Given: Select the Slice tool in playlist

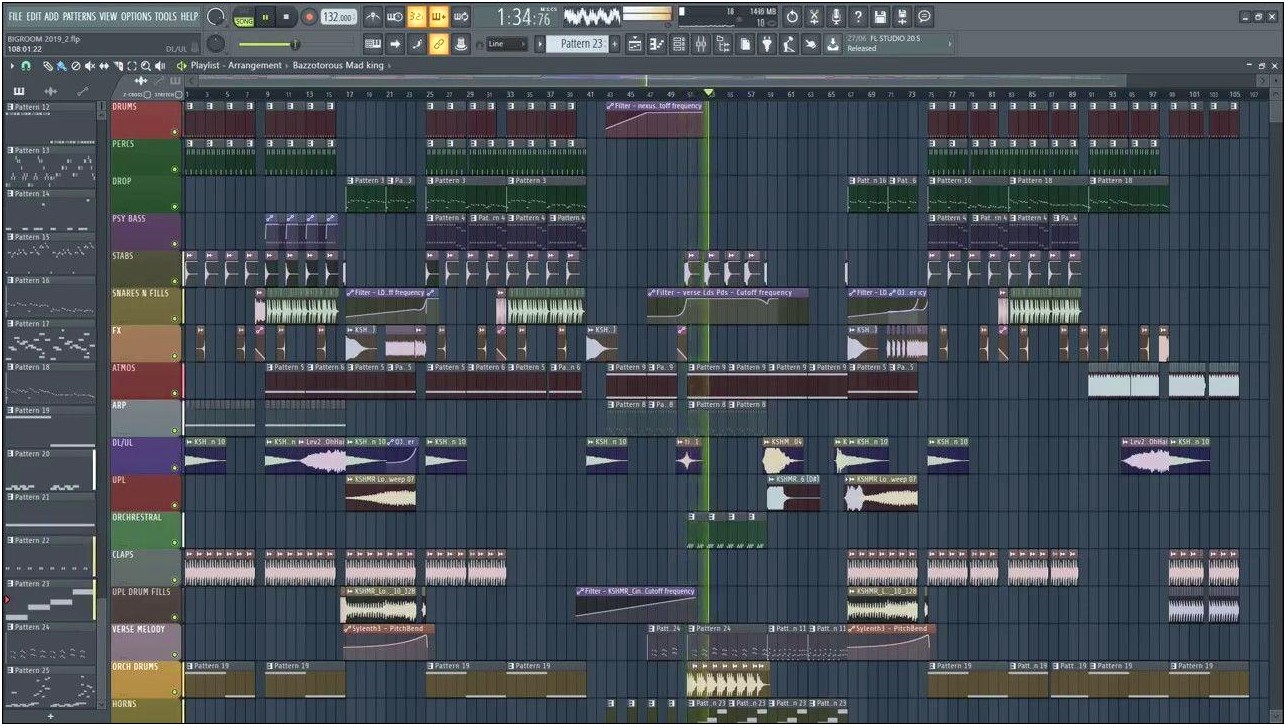Looking at the screenshot, I should click(118, 66).
